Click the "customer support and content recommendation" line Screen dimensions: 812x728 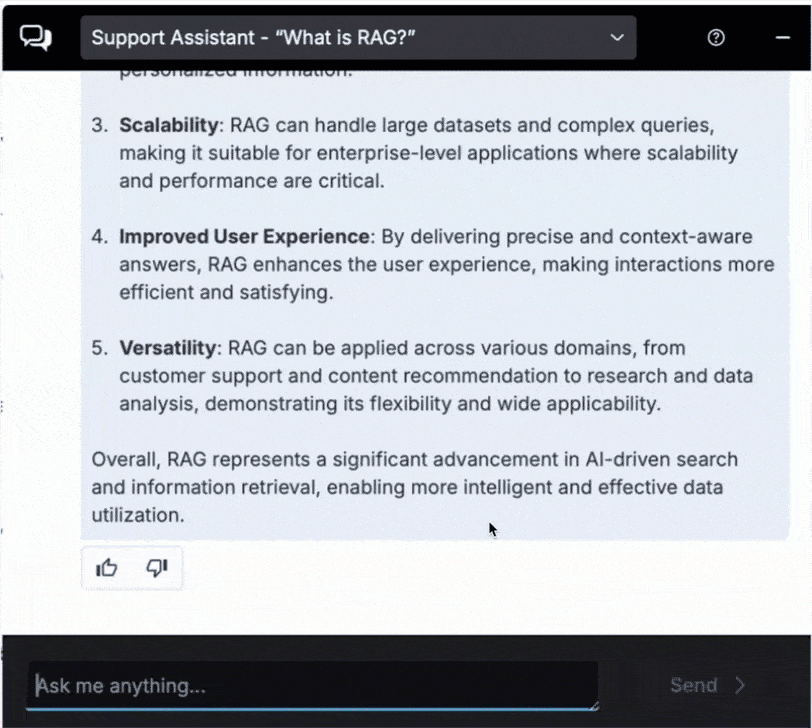(x=436, y=375)
